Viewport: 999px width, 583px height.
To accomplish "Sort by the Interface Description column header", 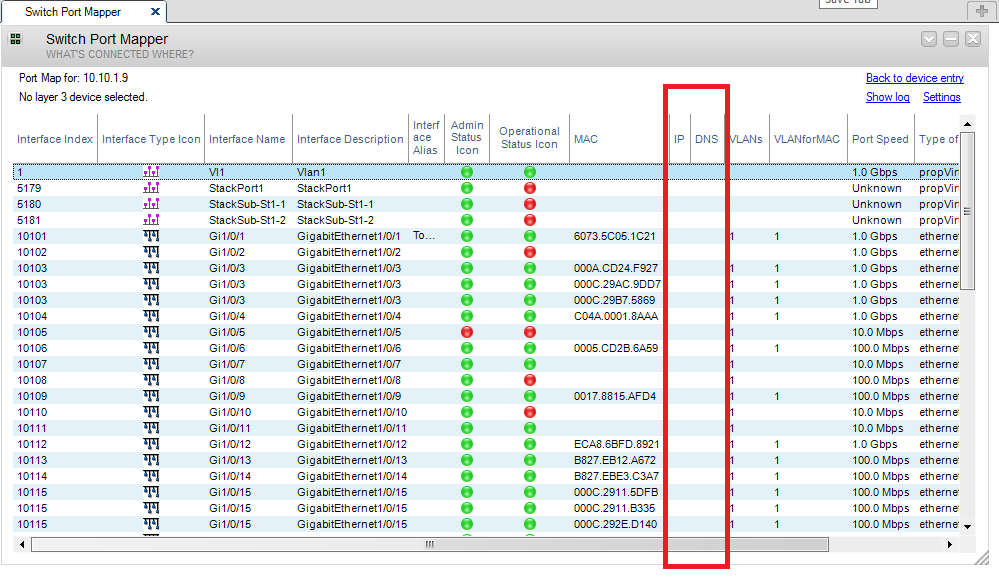I will coord(350,139).
